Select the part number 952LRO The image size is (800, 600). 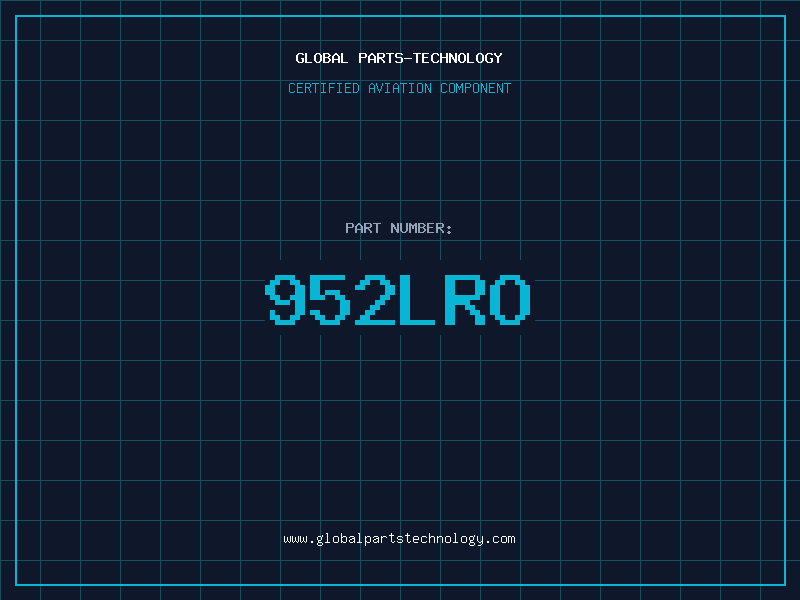[x=398, y=299]
